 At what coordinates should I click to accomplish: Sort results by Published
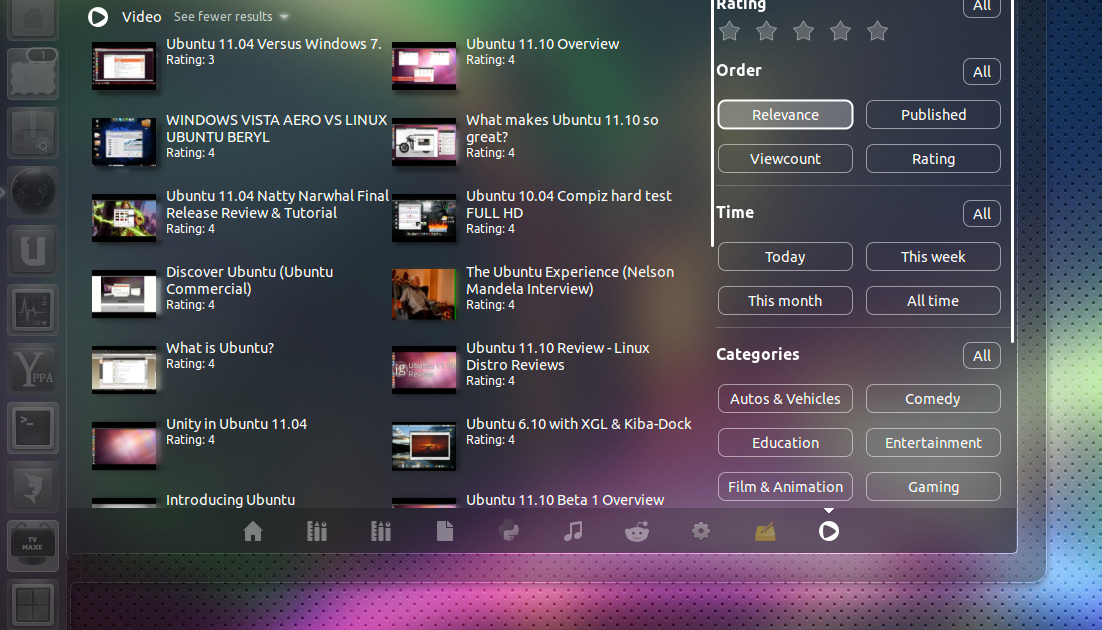tap(933, 114)
